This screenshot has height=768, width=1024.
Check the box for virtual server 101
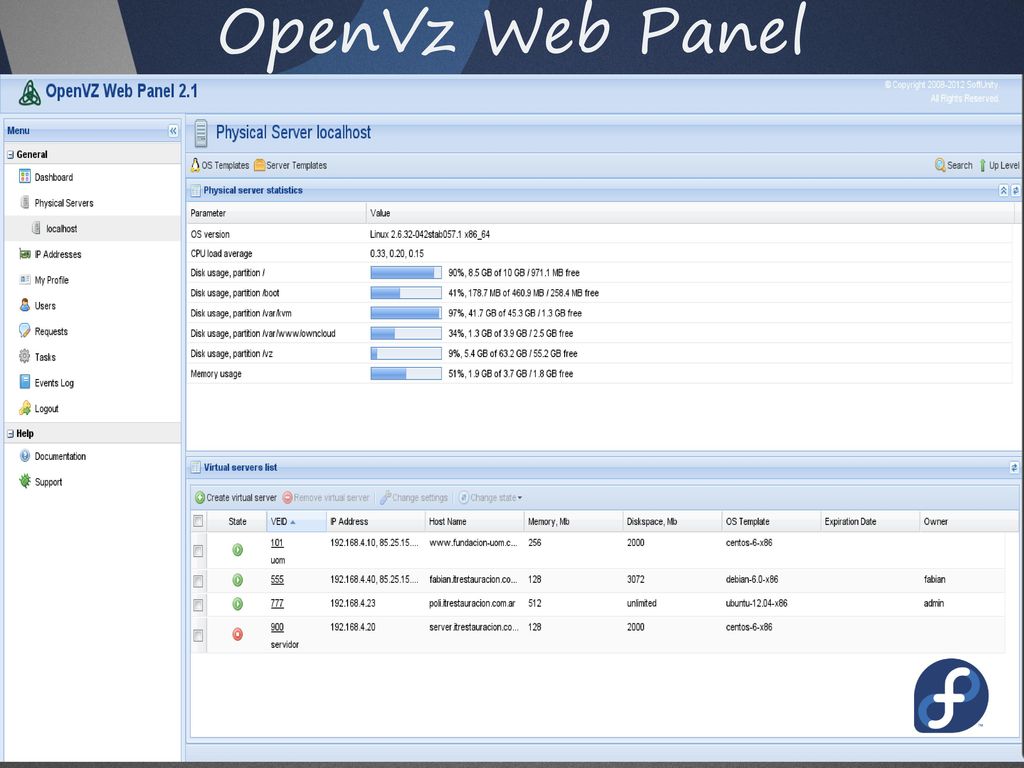[198, 551]
